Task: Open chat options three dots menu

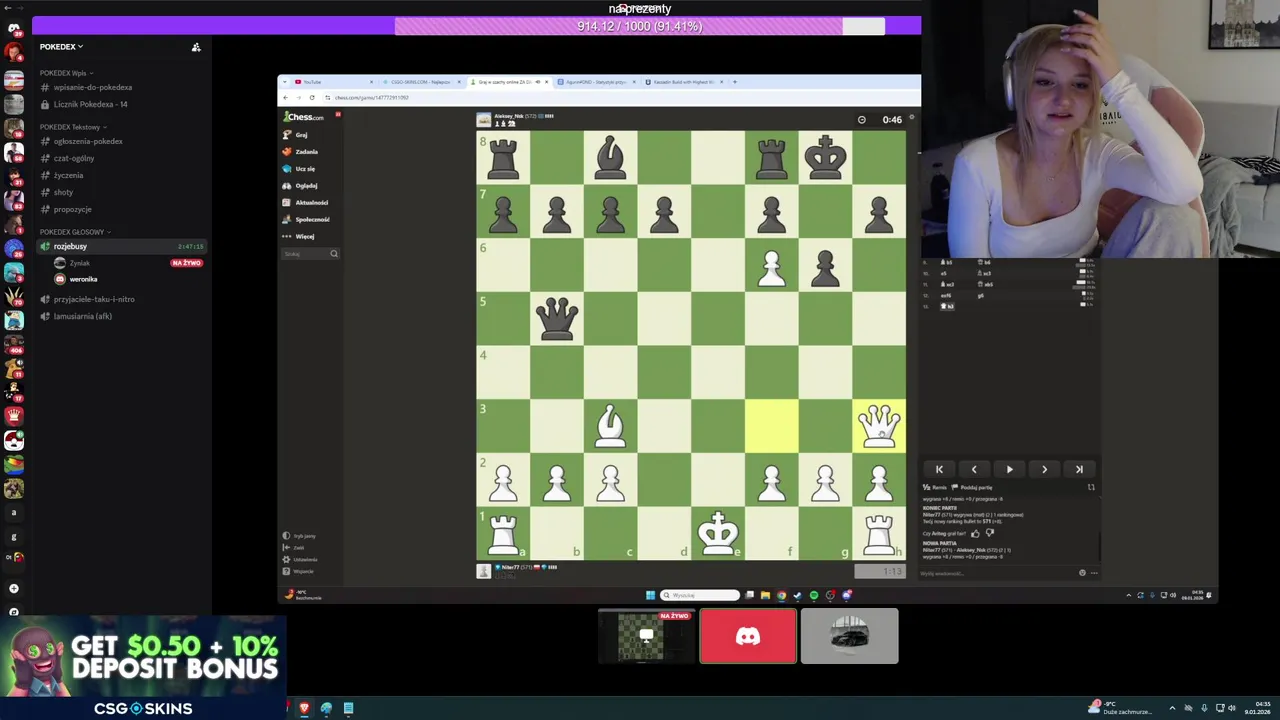Action: click(x=1094, y=573)
